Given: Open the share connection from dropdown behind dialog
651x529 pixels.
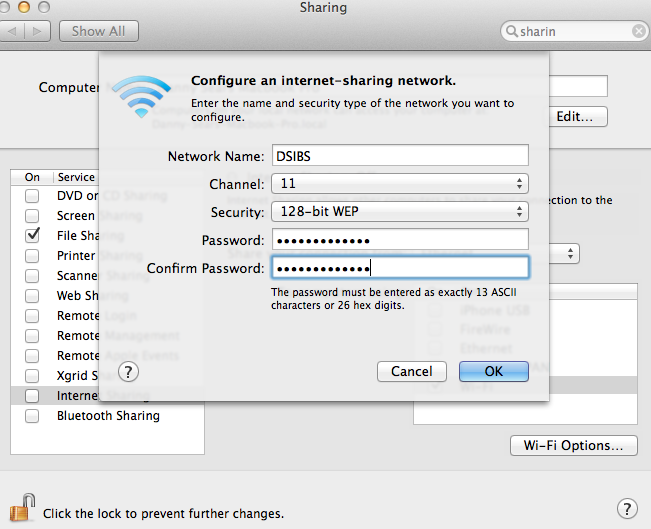Looking at the screenshot, I should 564,254.
